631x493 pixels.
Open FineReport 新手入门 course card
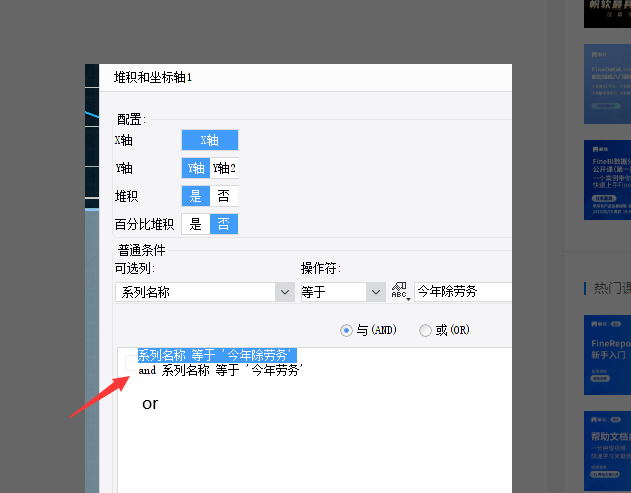click(x=607, y=355)
